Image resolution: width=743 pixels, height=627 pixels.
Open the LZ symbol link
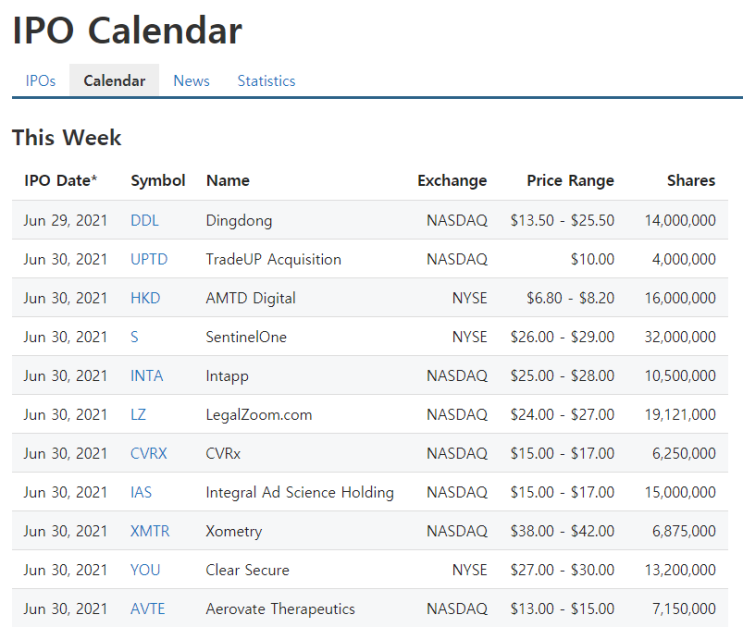pyautogui.click(x=138, y=415)
